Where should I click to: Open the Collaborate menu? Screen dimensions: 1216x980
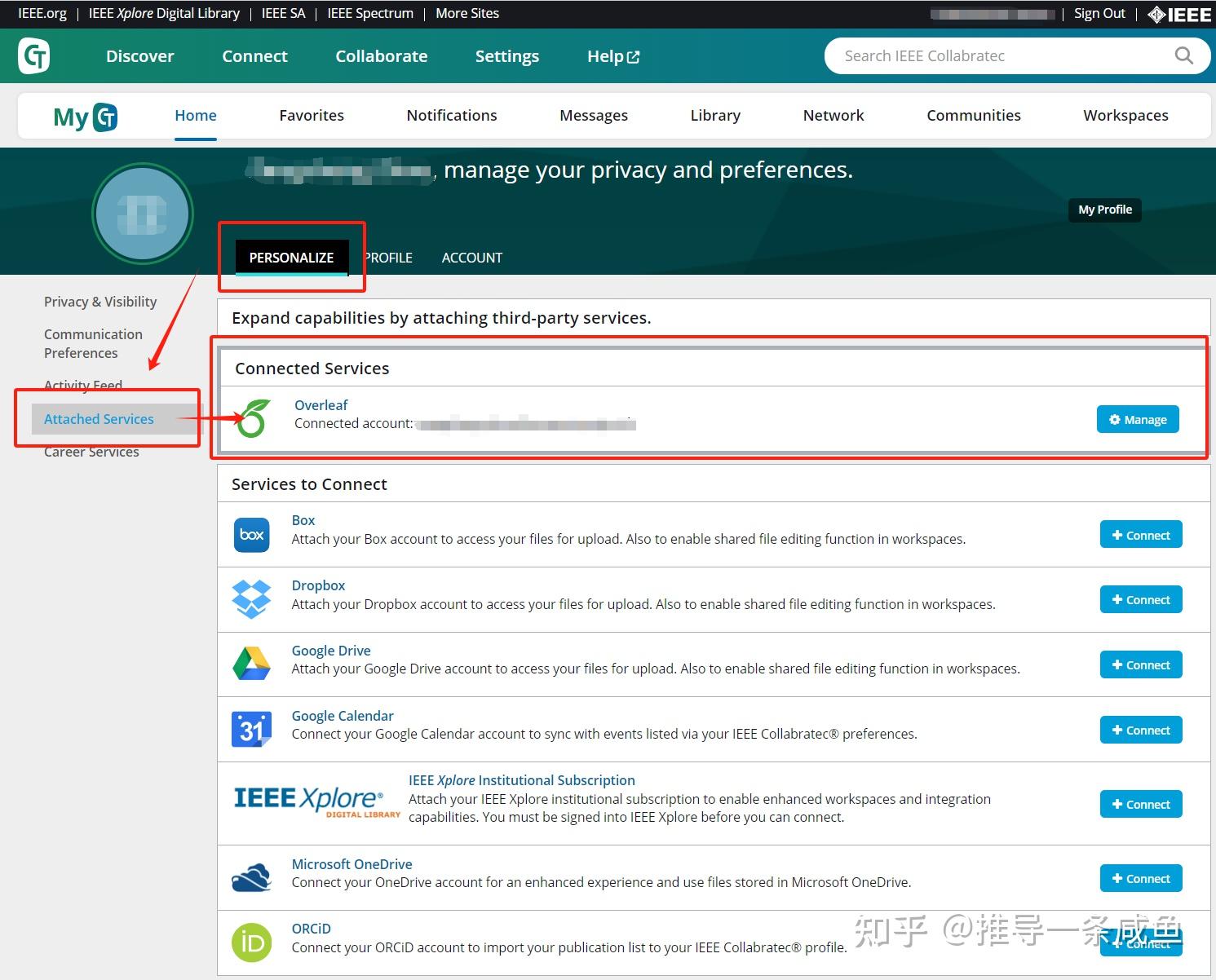tap(382, 56)
